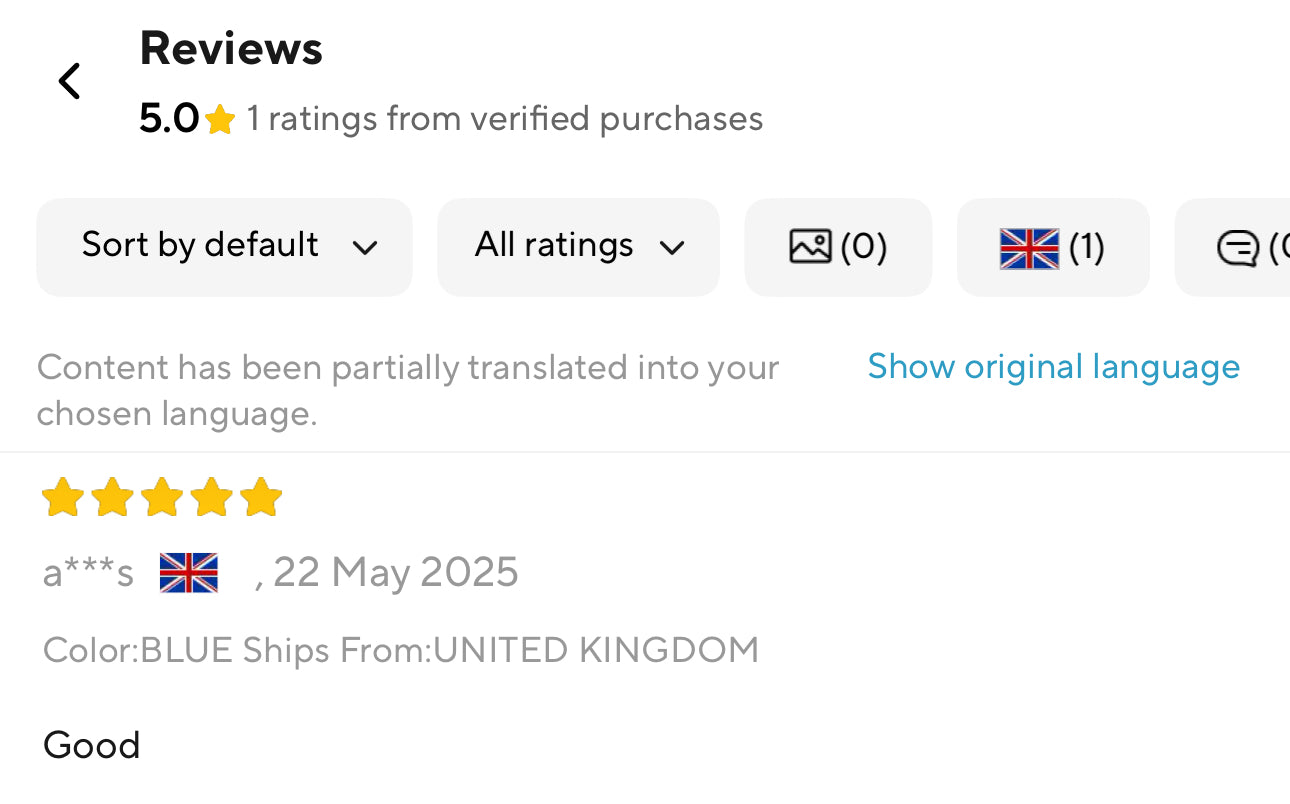1290x804 pixels.
Task: Show original language of reviews
Action: pyautogui.click(x=1053, y=367)
